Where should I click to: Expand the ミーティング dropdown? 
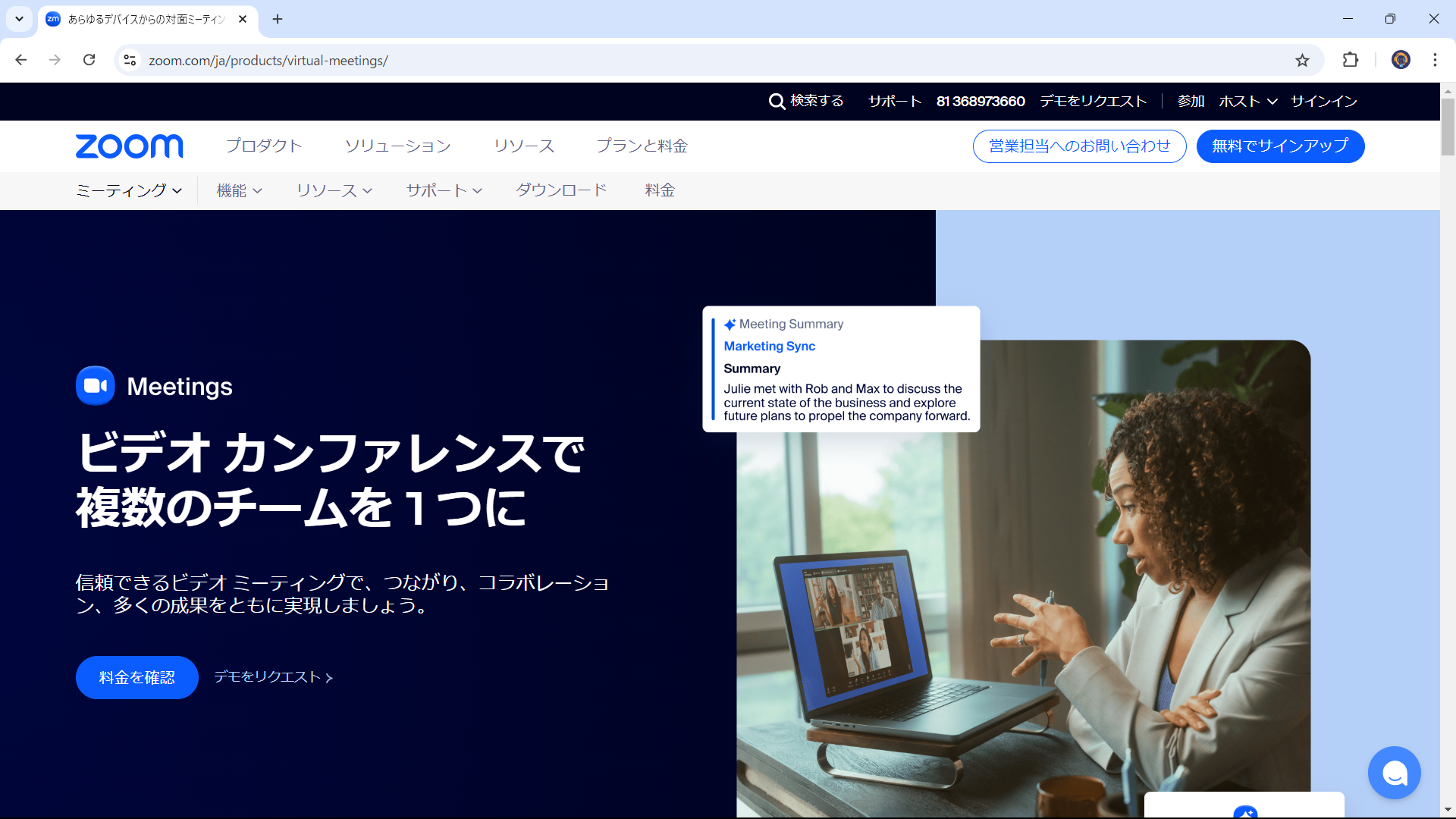click(129, 190)
